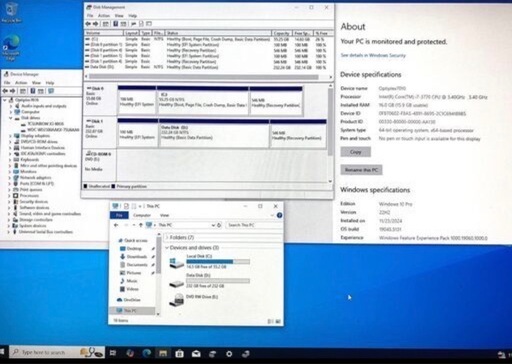
Task: Select OneDrive in This PC sidebar
Action: click(132, 300)
